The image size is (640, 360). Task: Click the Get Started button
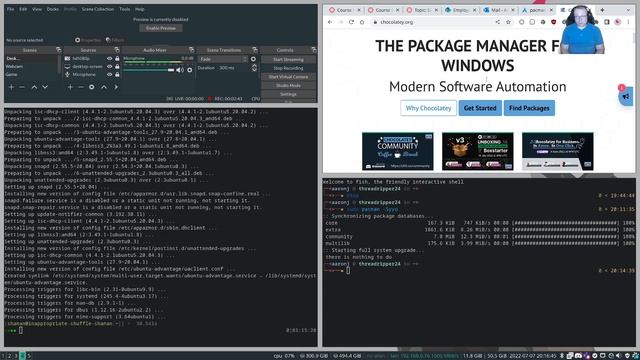point(480,108)
